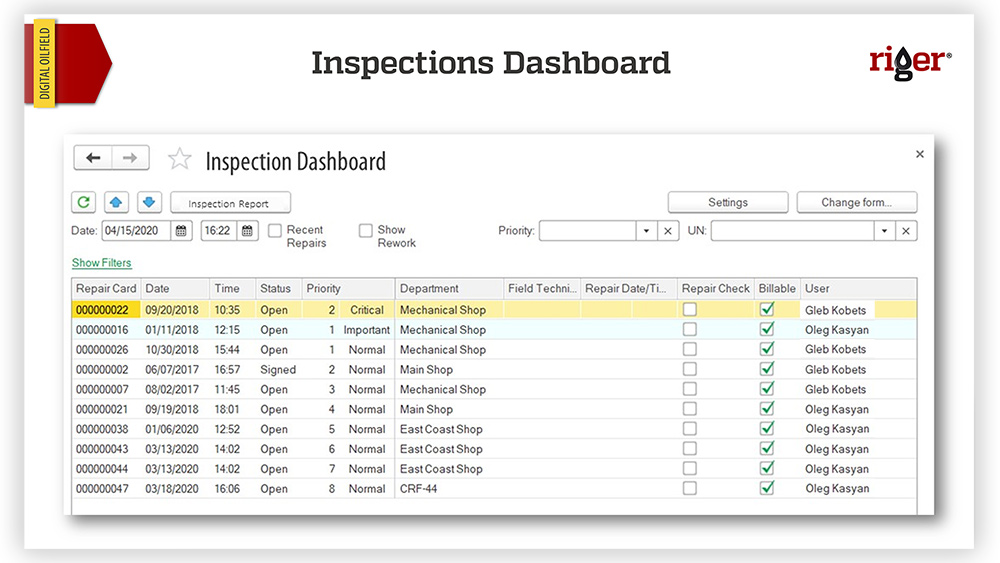The image size is (1000, 563).
Task: Clear the Priority filter with X button
Action: pos(669,231)
